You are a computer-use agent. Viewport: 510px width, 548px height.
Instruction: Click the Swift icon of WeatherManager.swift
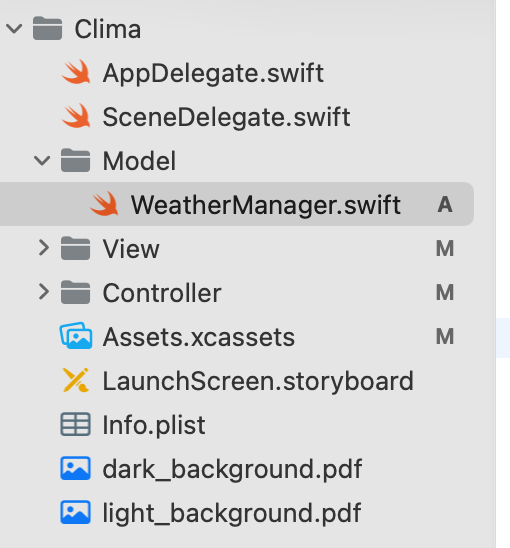click(104, 204)
